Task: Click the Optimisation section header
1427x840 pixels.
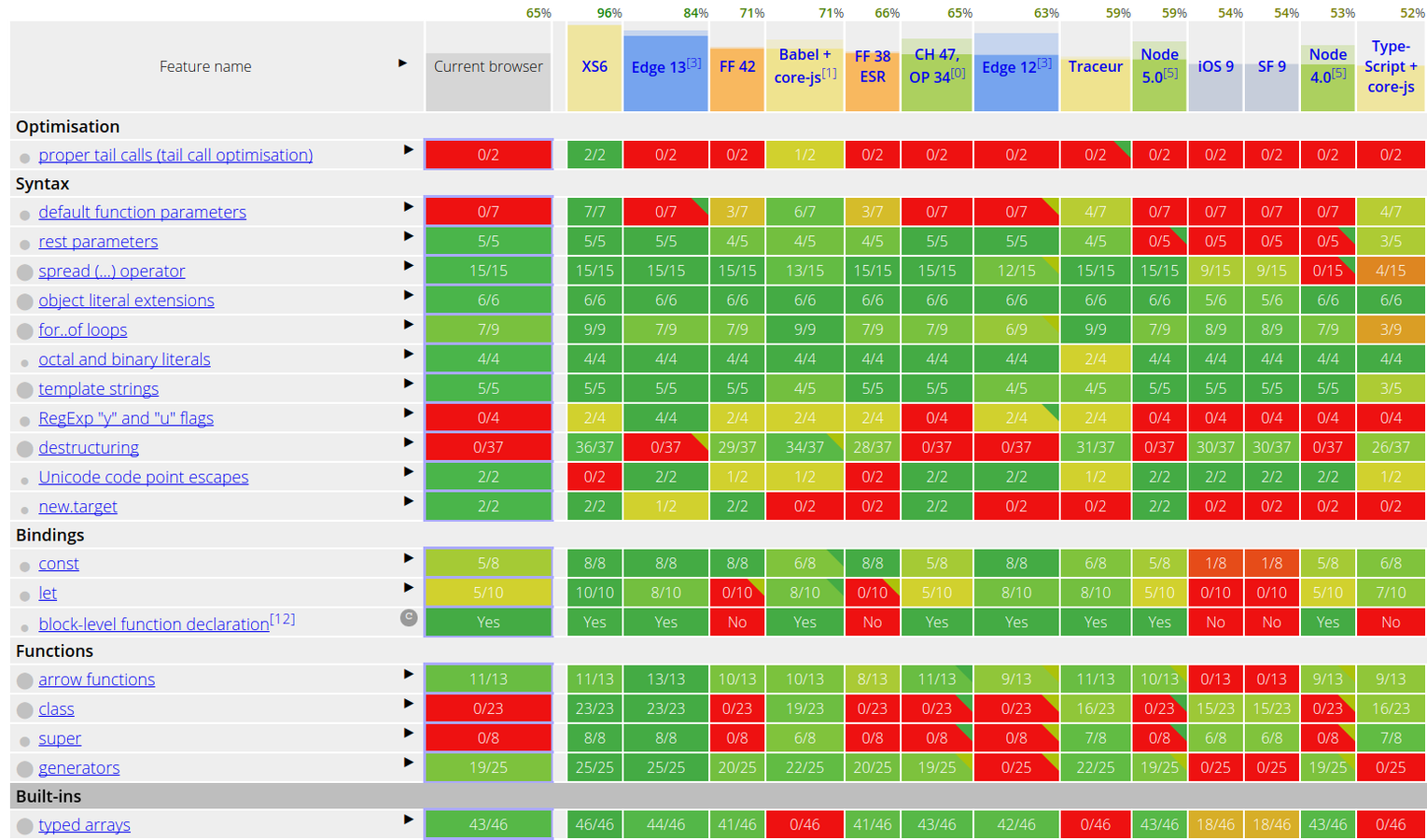Action: pos(718,126)
